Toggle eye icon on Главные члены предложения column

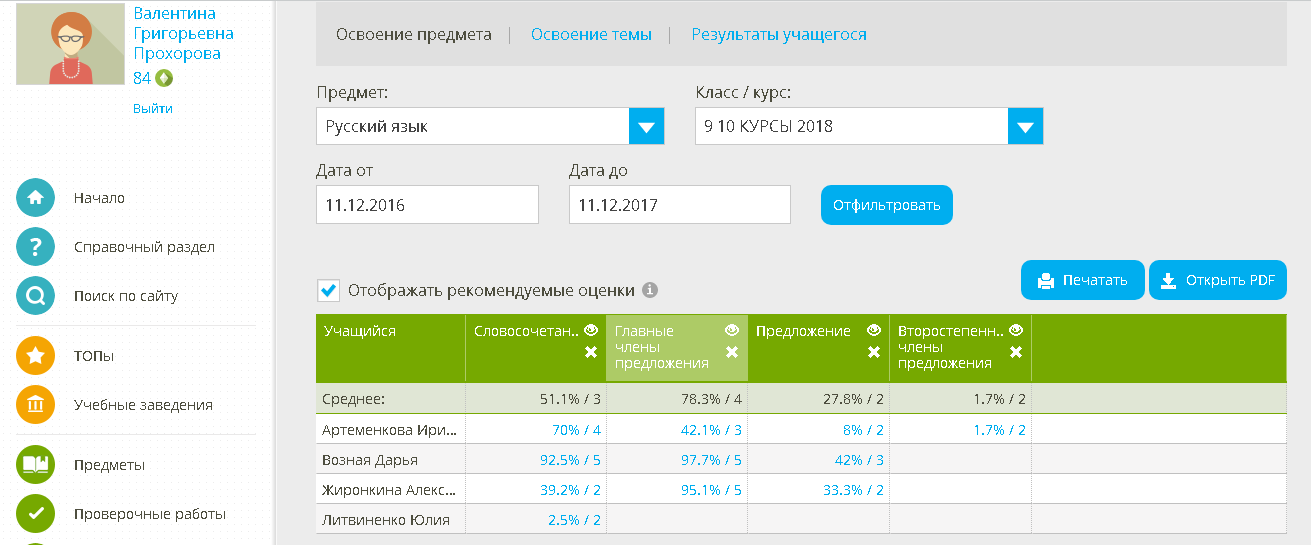pos(732,330)
